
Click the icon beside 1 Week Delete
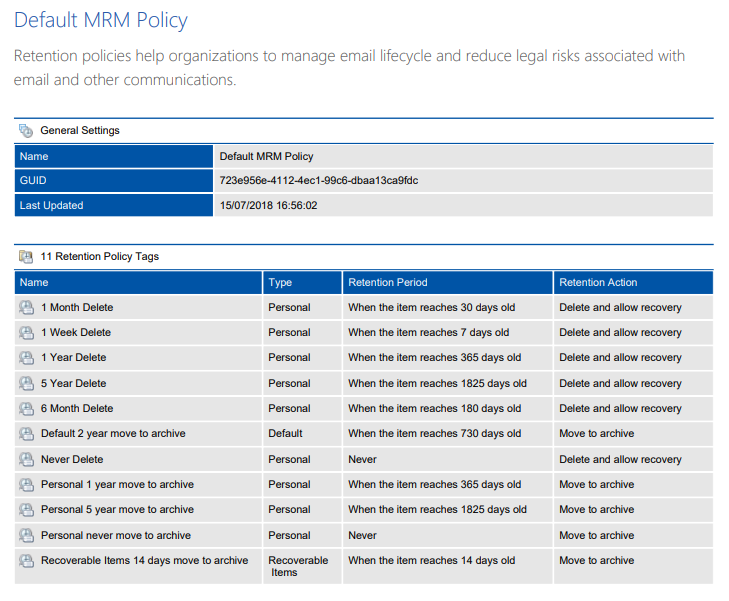coord(27,333)
